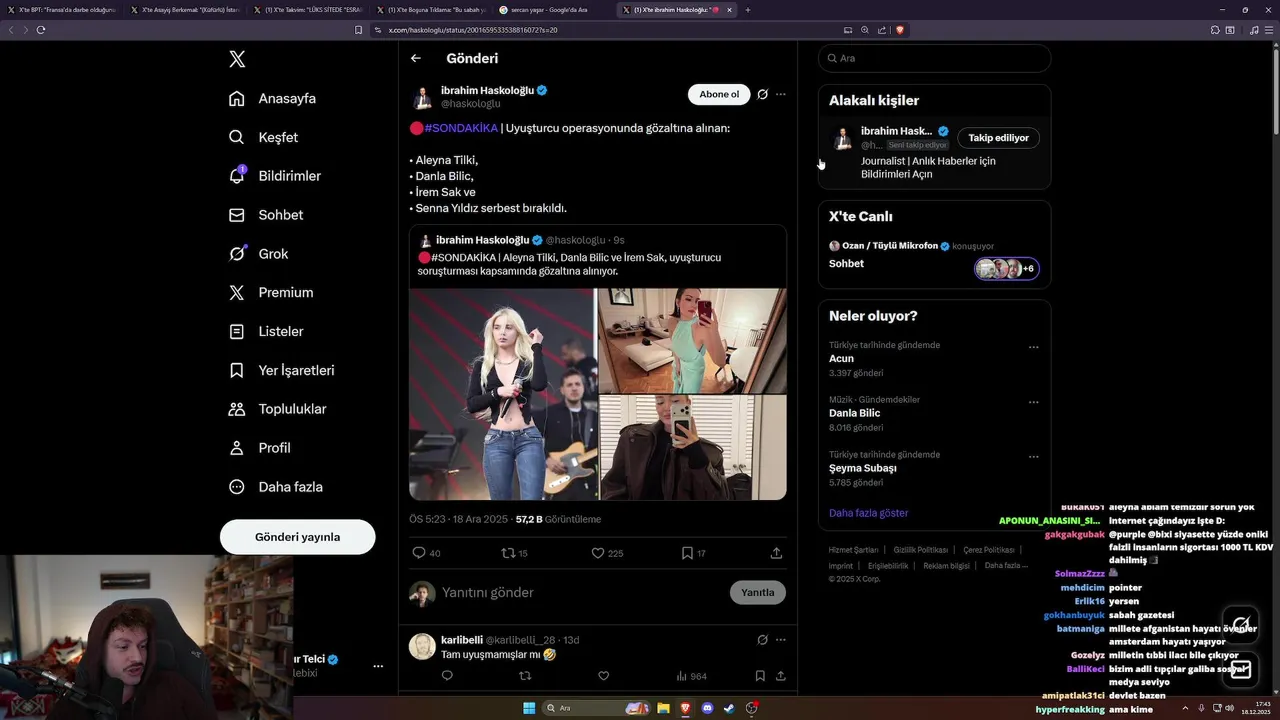Open the dark jacket selfie photo
The width and height of the screenshot is (1280, 720).
[693, 447]
